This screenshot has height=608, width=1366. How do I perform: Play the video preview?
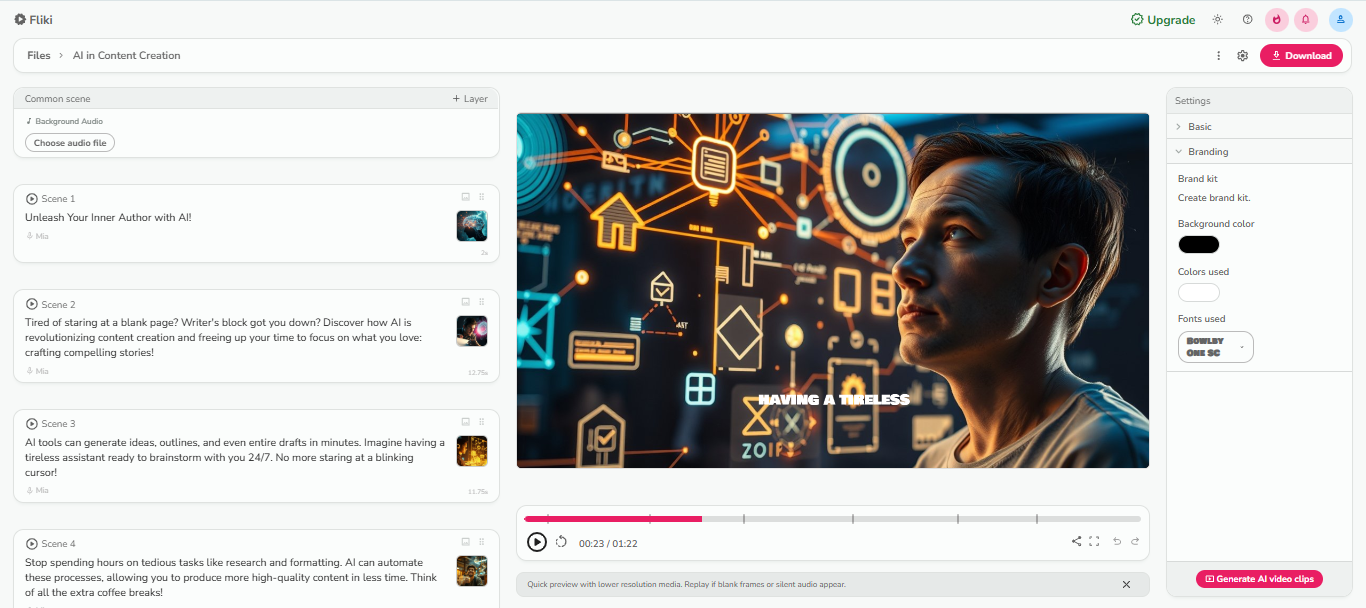pos(537,542)
